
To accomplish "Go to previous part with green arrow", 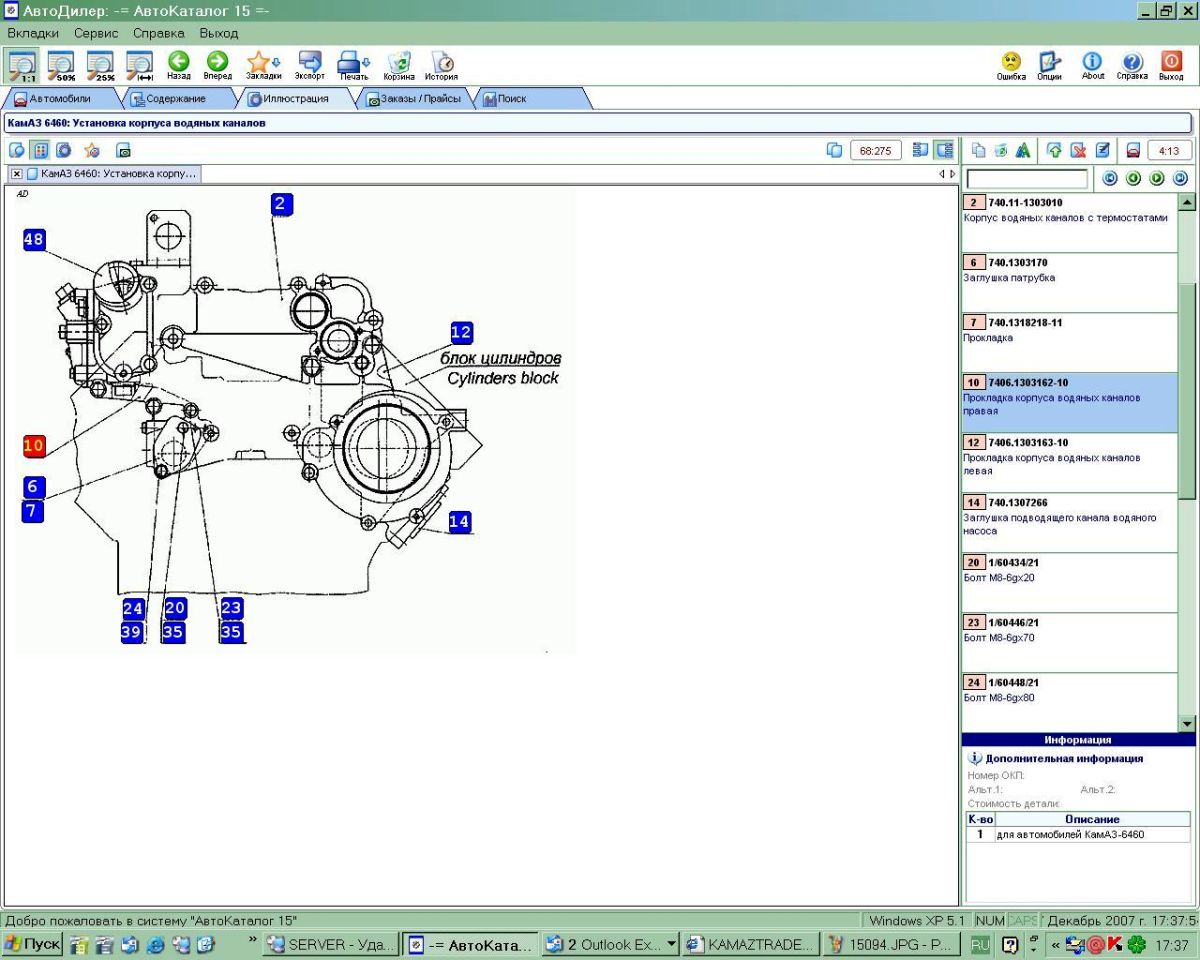I will [1133, 178].
